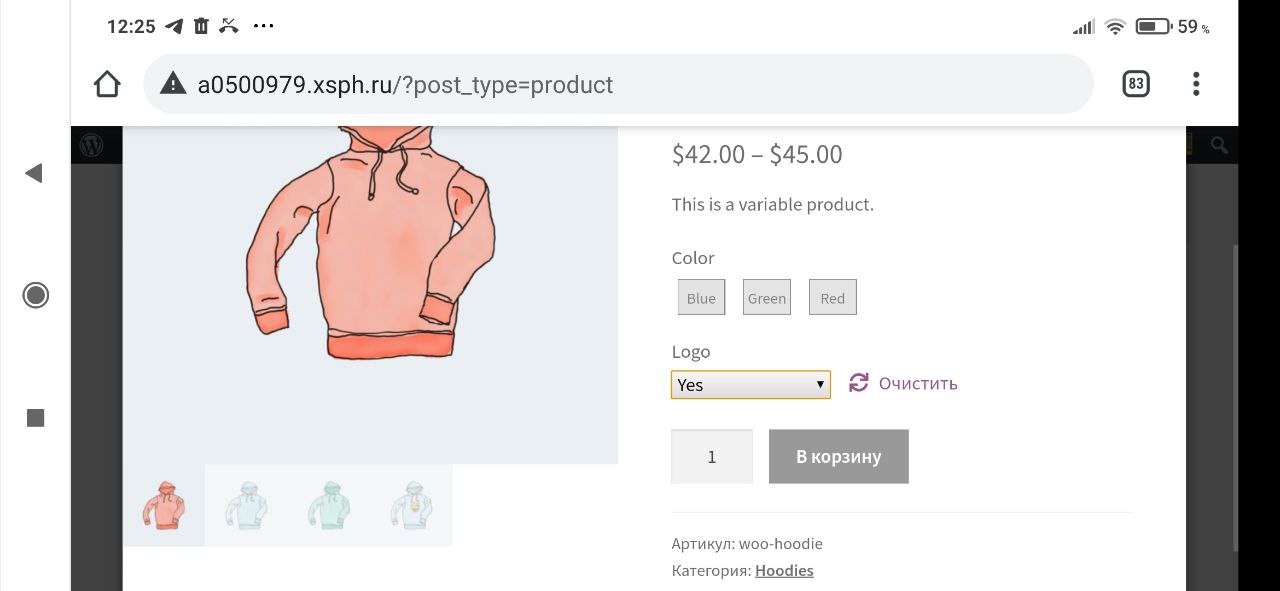This screenshot has height=591, width=1280.
Task: Tap the address bar URL
Action: click(x=405, y=85)
